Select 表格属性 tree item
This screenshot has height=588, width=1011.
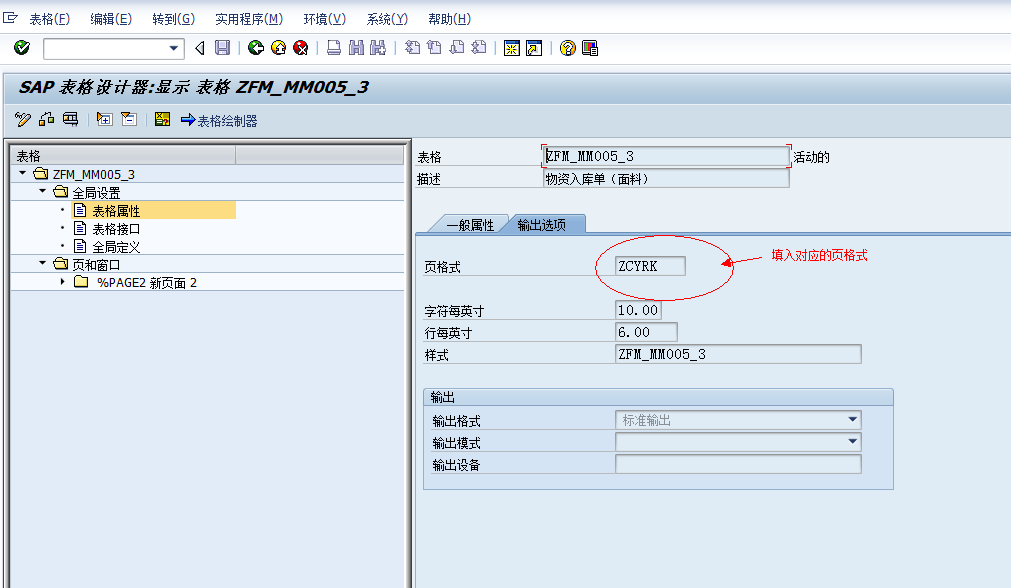pos(116,211)
